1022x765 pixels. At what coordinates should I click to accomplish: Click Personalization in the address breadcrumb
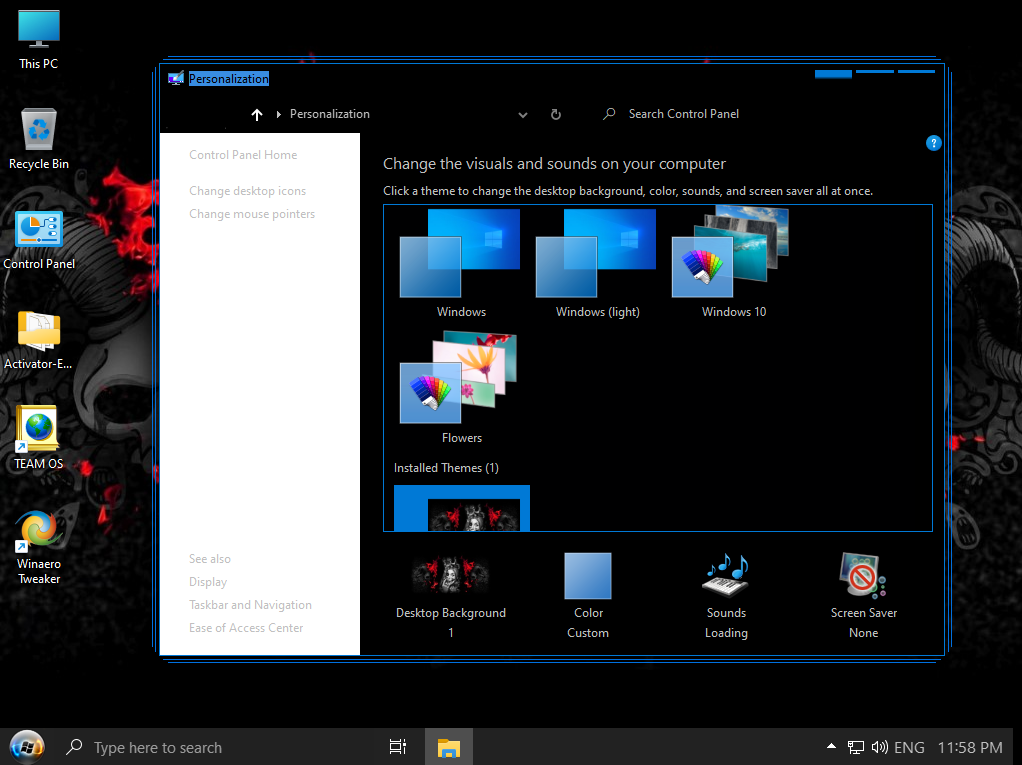(x=330, y=114)
